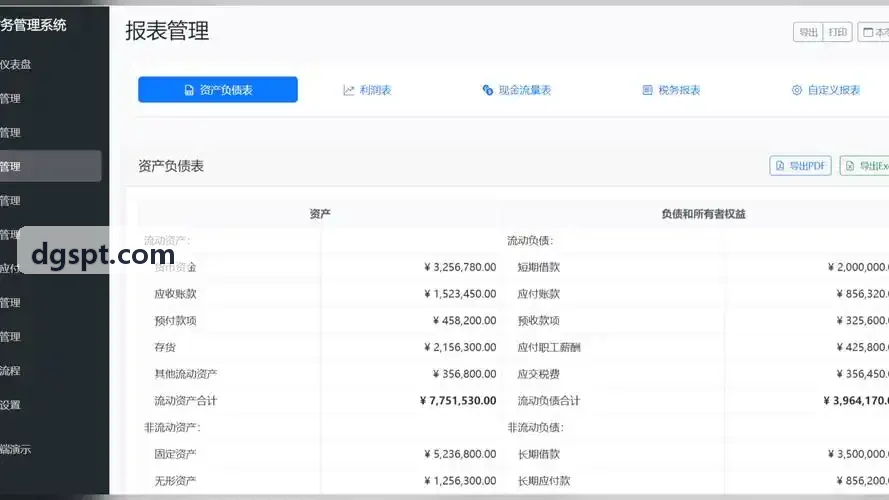
Task: Click the gear icon beside 自定义报表
Action: [797, 90]
